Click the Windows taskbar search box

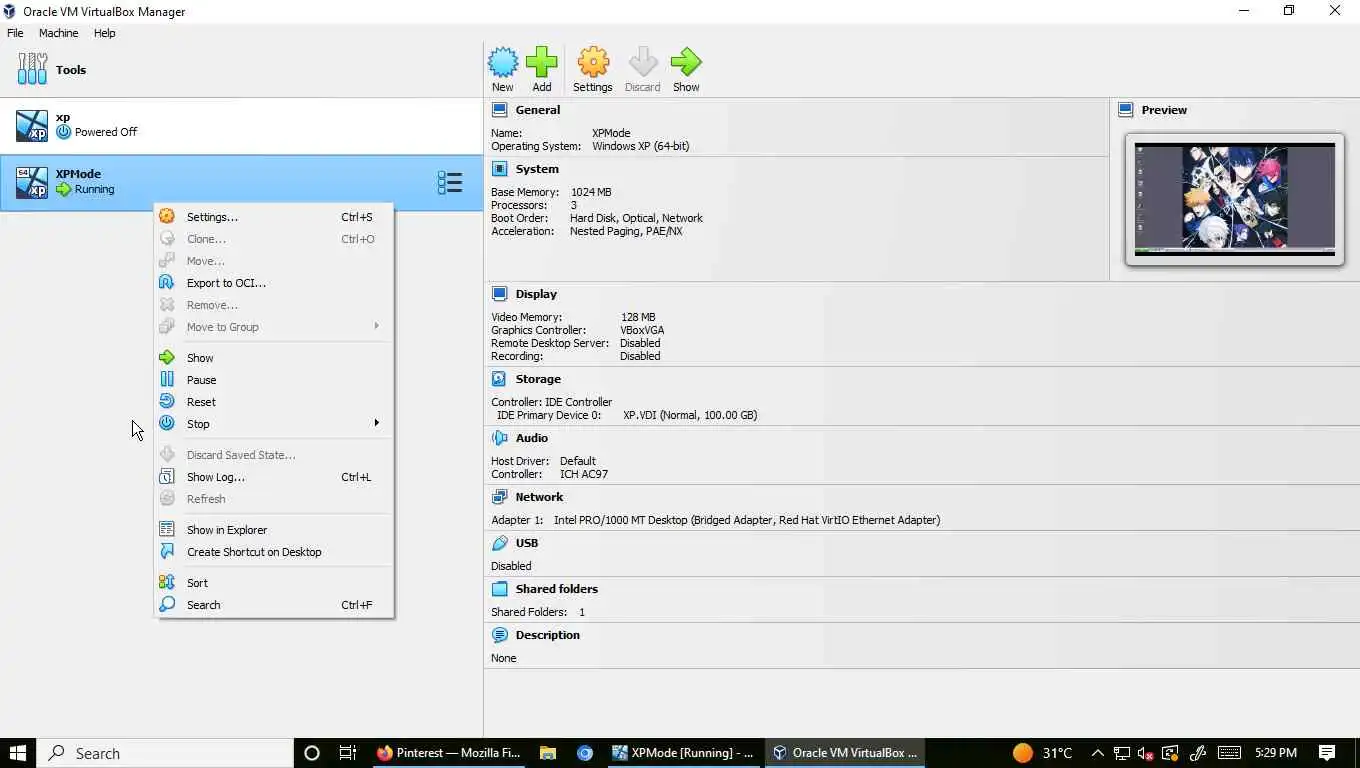pos(165,753)
